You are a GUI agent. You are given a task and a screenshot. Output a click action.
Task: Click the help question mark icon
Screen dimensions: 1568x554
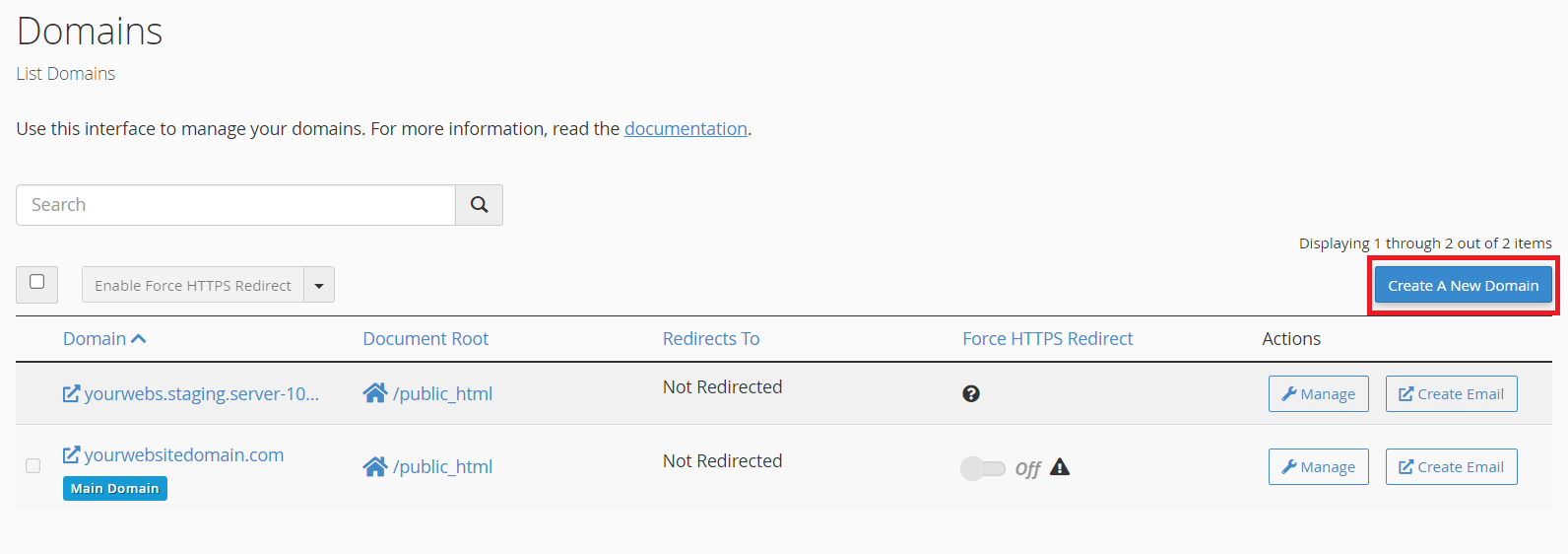tap(971, 393)
